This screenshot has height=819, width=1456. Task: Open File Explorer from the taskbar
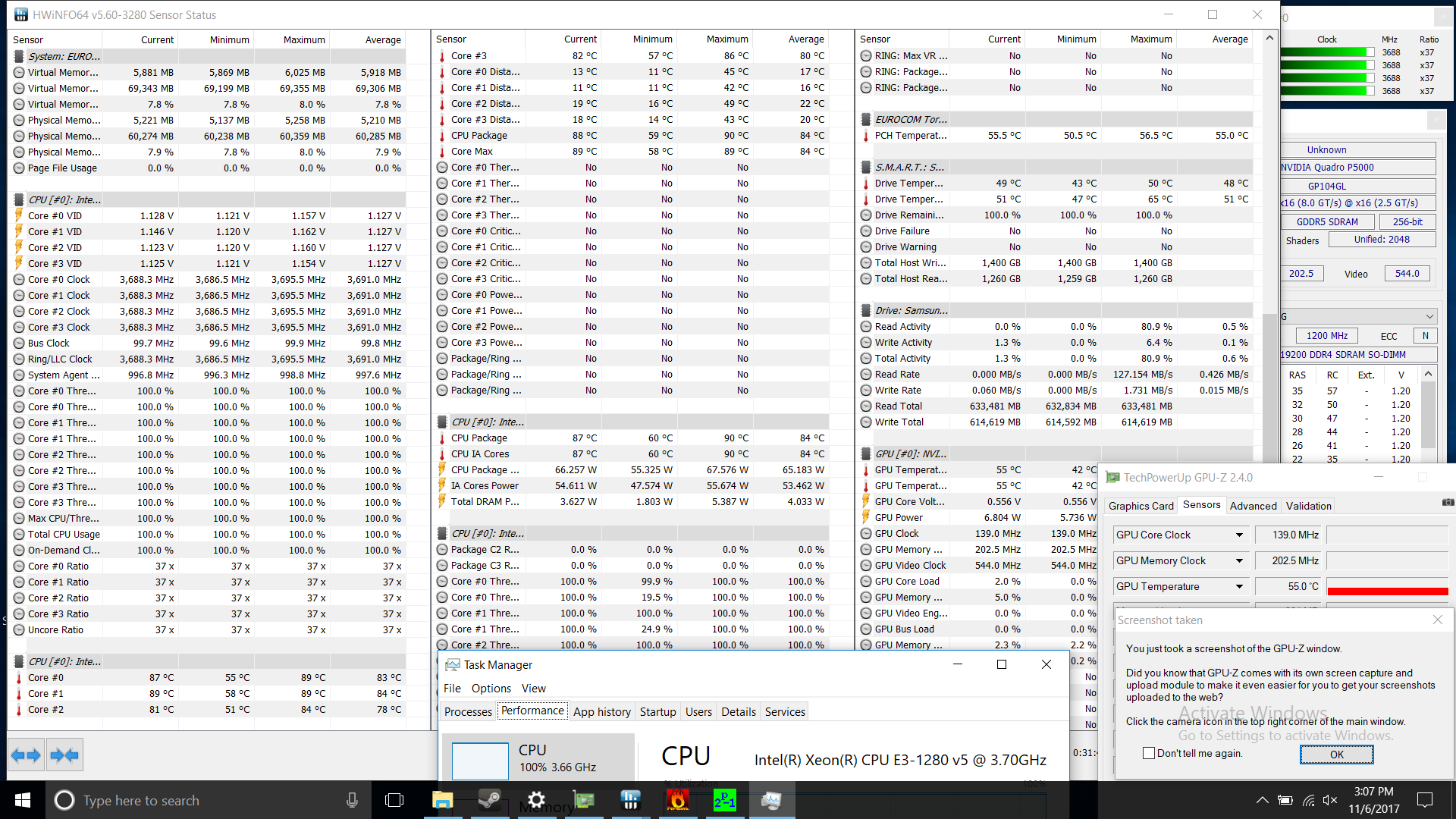tap(442, 800)
